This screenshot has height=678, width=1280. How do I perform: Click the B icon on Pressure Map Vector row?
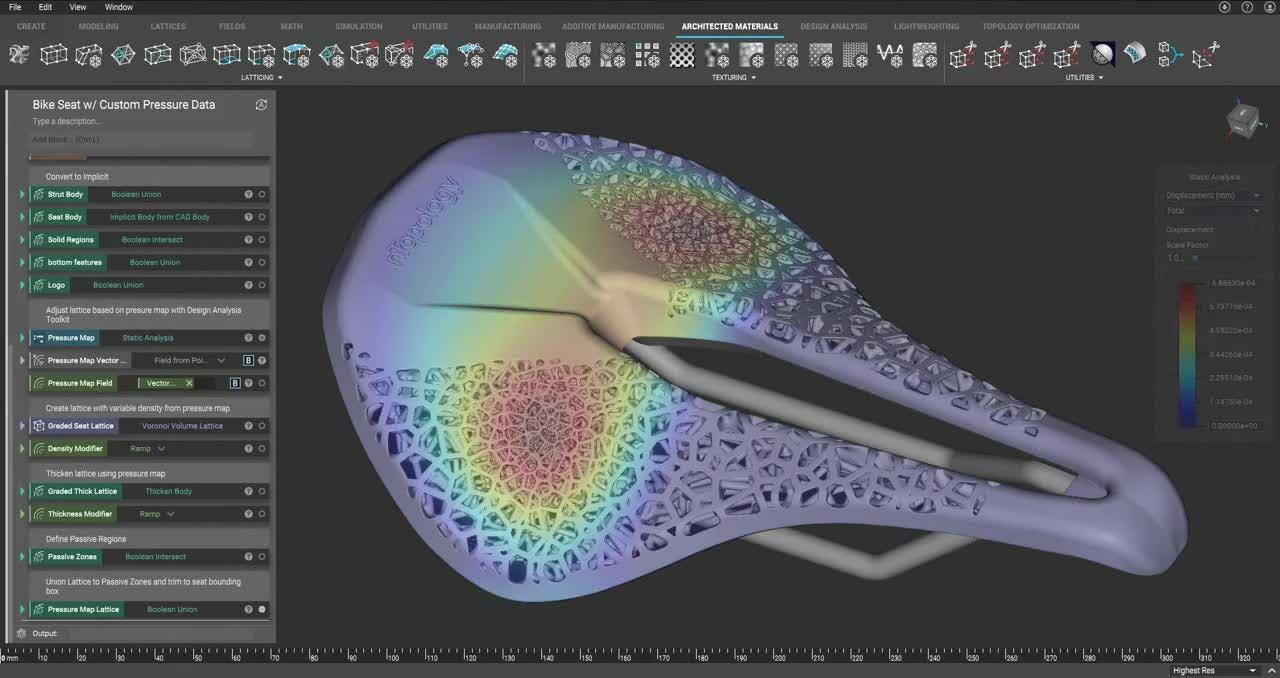click(x=249, y=360)
